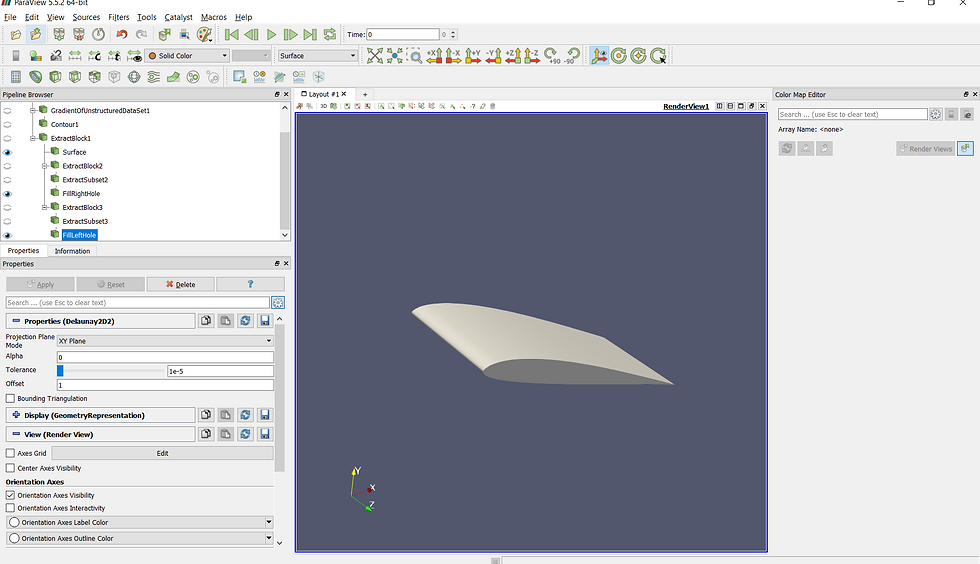Click the Connect to server icon

[x=59, y=34]
